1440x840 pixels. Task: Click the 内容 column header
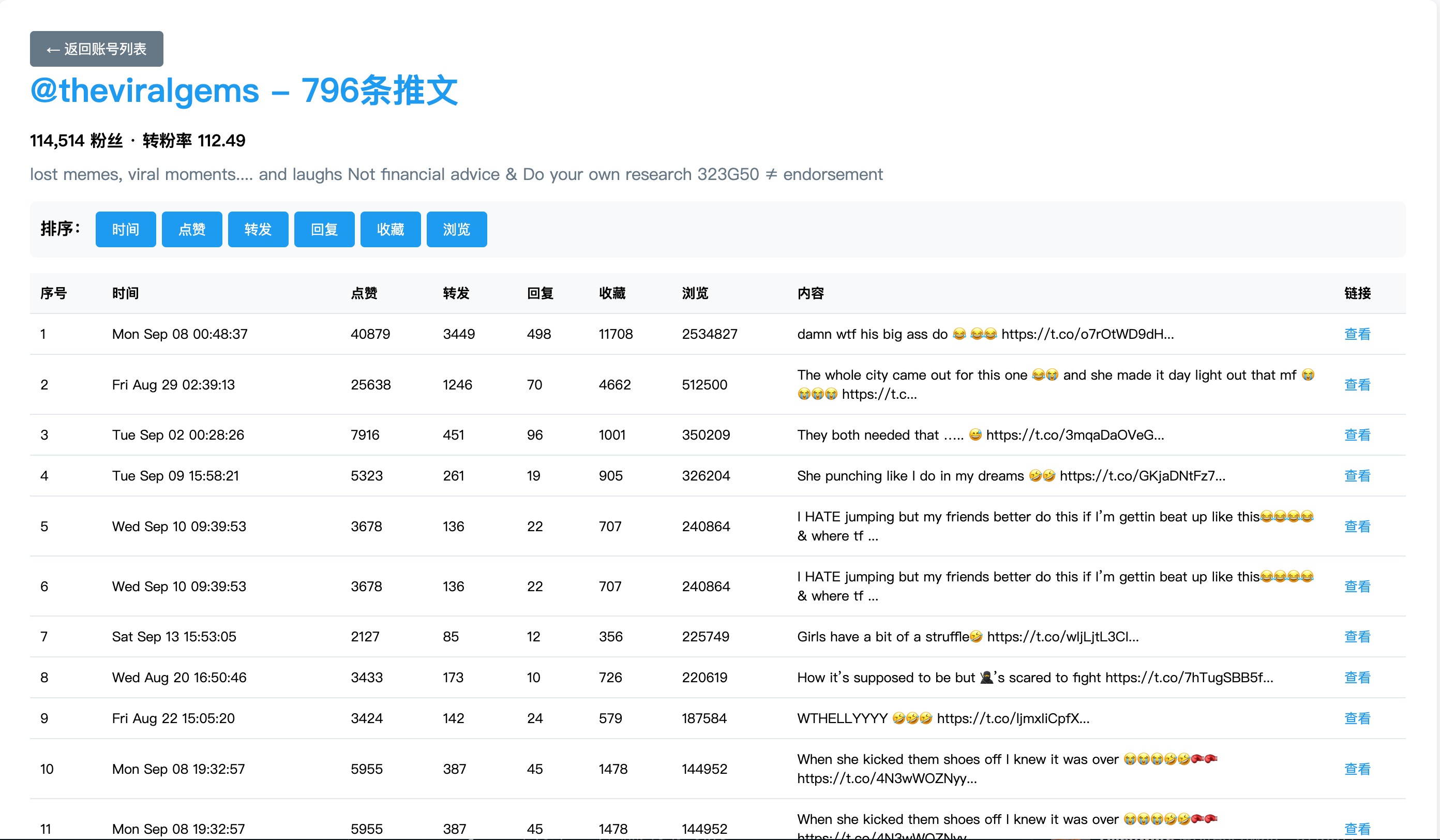(x=811, y=293)
